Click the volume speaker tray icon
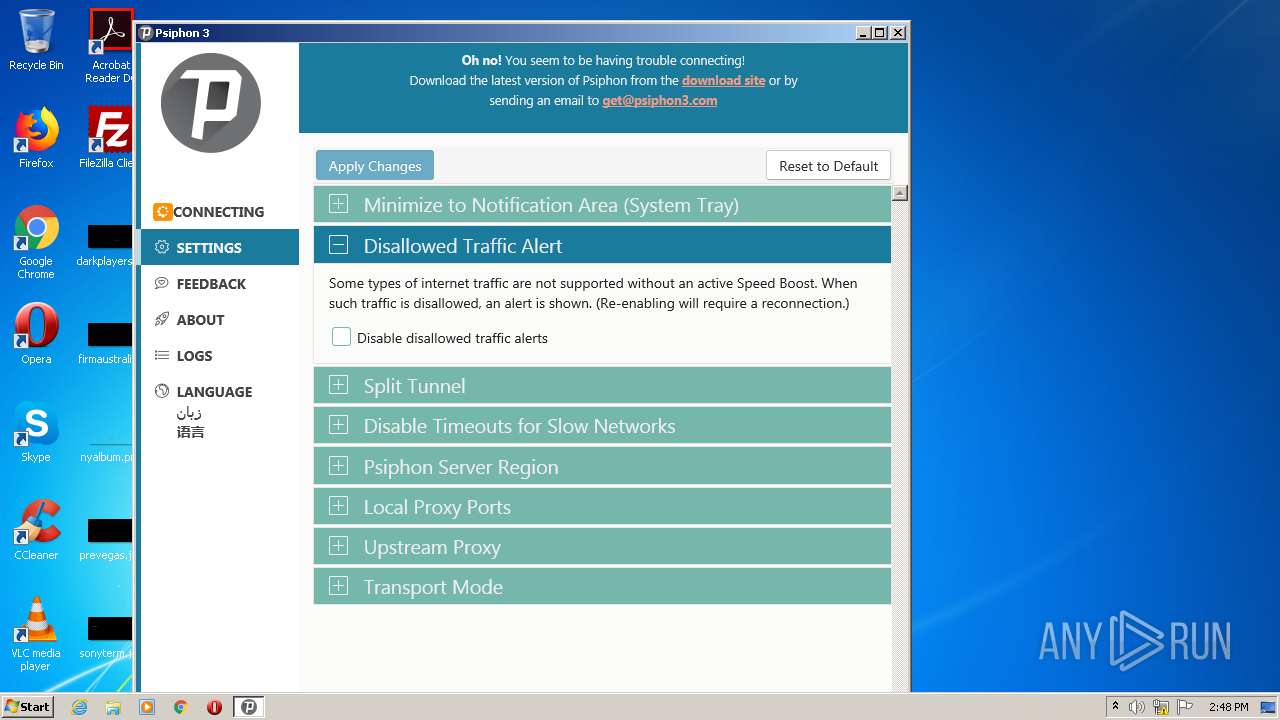The width and height of the screenshot is (1280, 720). pos(1137,707)
